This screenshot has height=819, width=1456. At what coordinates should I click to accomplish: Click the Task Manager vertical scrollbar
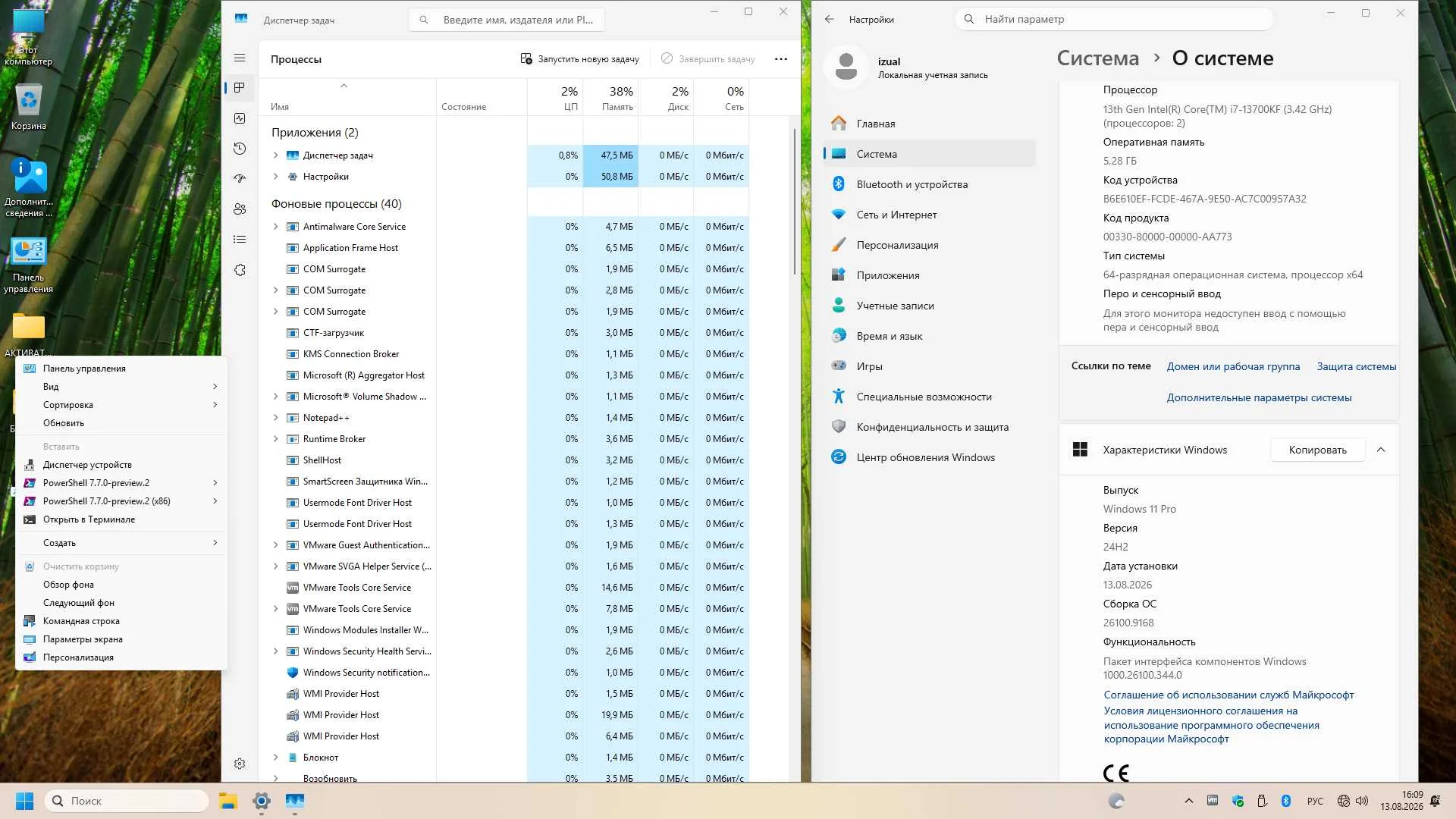[x=795, y=202]
